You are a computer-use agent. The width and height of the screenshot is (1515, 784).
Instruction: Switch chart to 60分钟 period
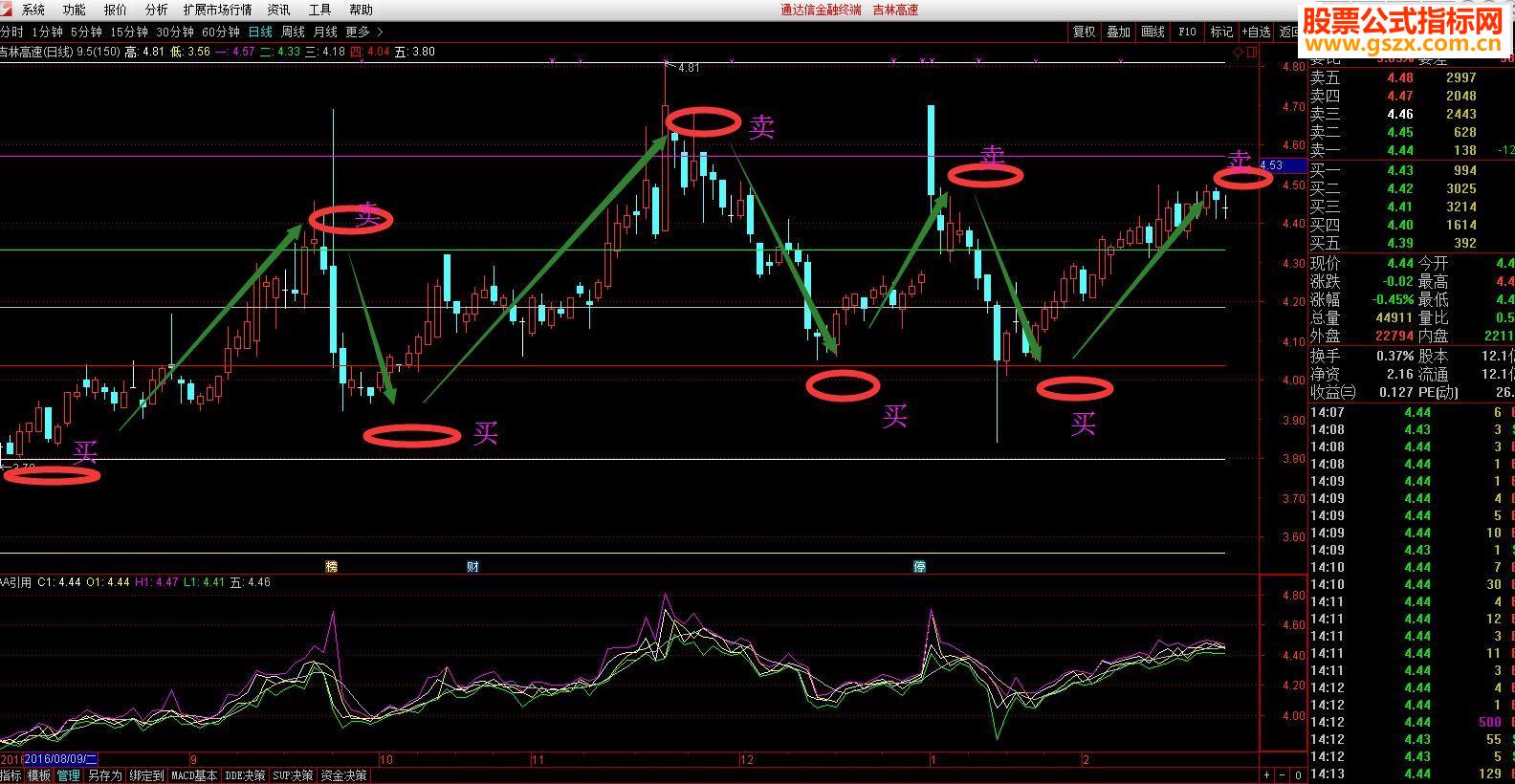point(221,32)
